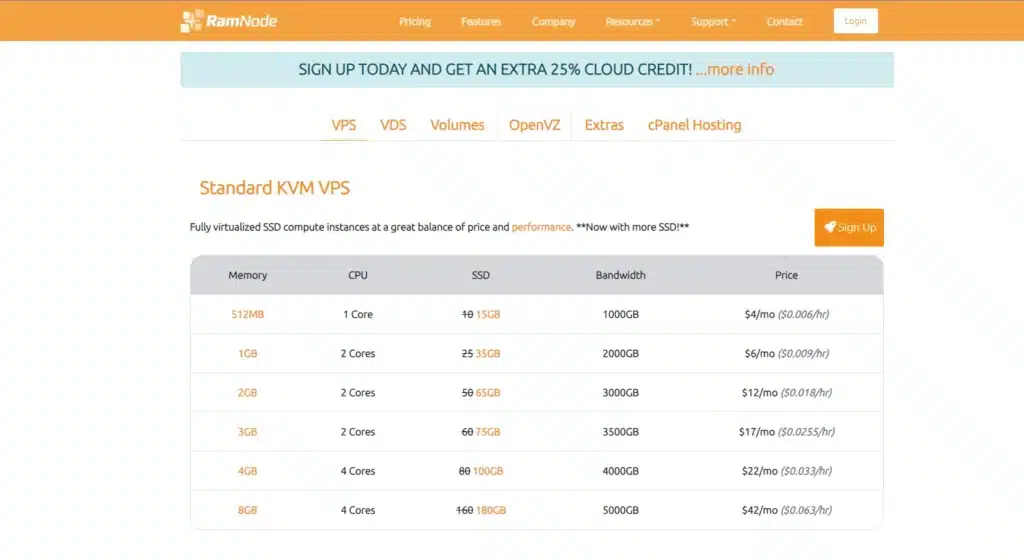Image resolution: width=1024 pixels, height=558 pixels.
Task: Click the Price column header
Action: coord(786,275)
